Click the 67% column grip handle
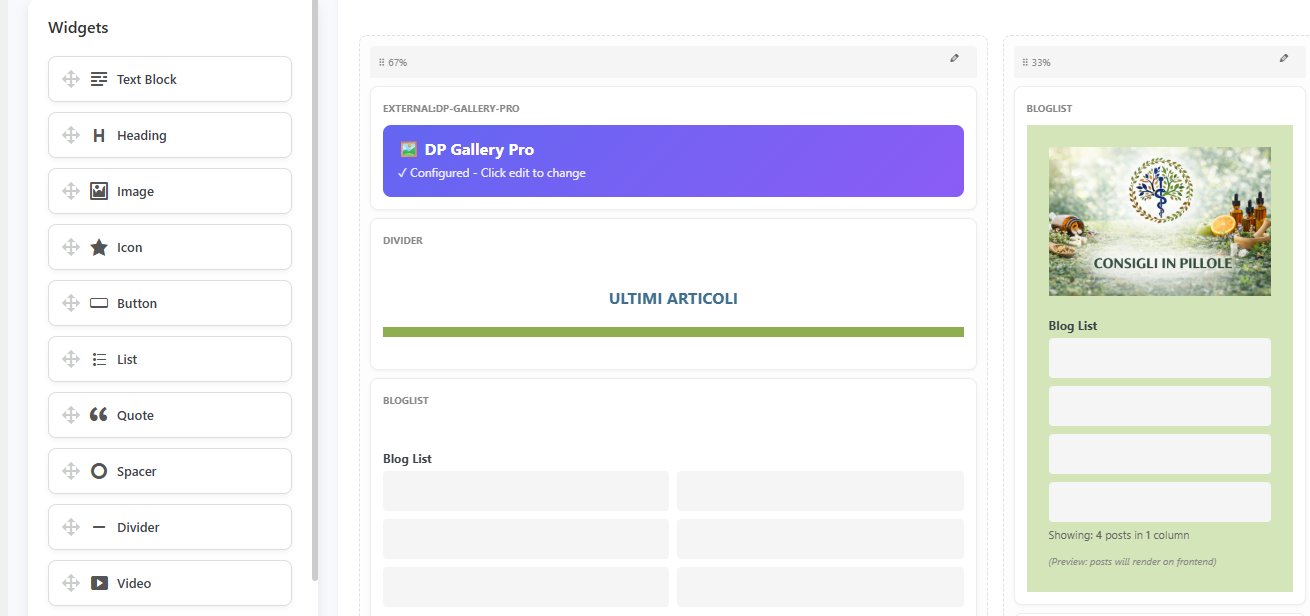 point(381,62)
